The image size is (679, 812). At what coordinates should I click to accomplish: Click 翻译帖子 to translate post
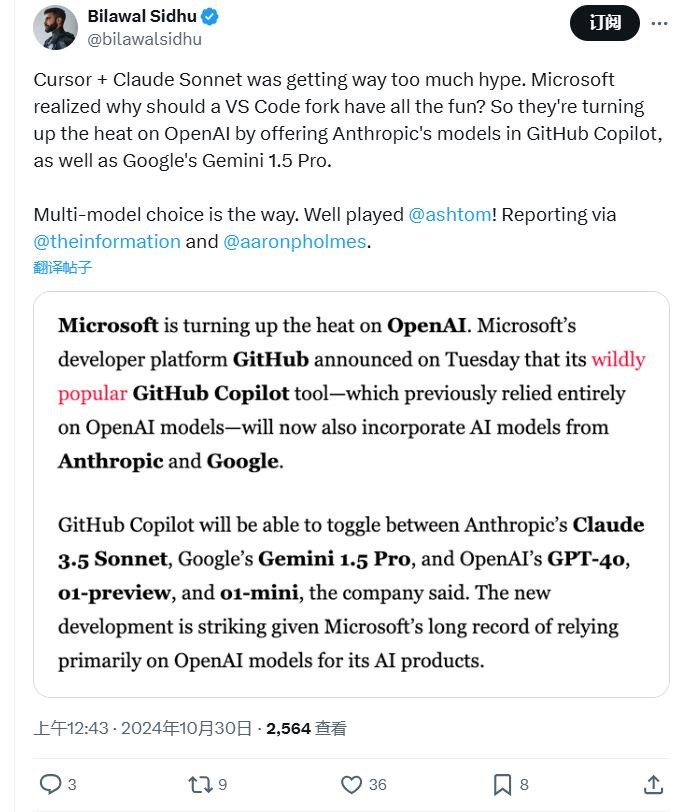click(62, 267)
